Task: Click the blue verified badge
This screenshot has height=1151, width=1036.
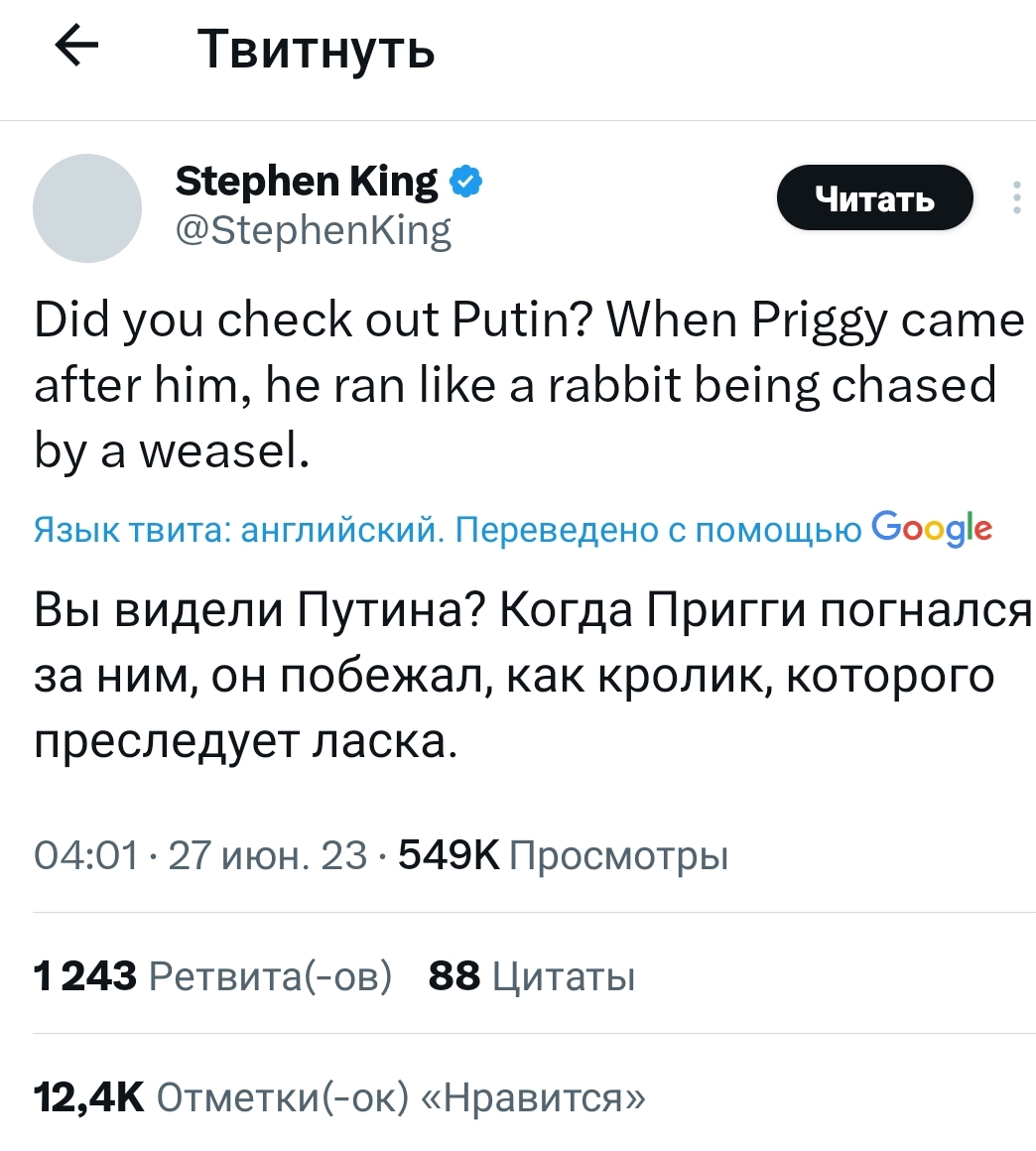Action: [466, 182]
